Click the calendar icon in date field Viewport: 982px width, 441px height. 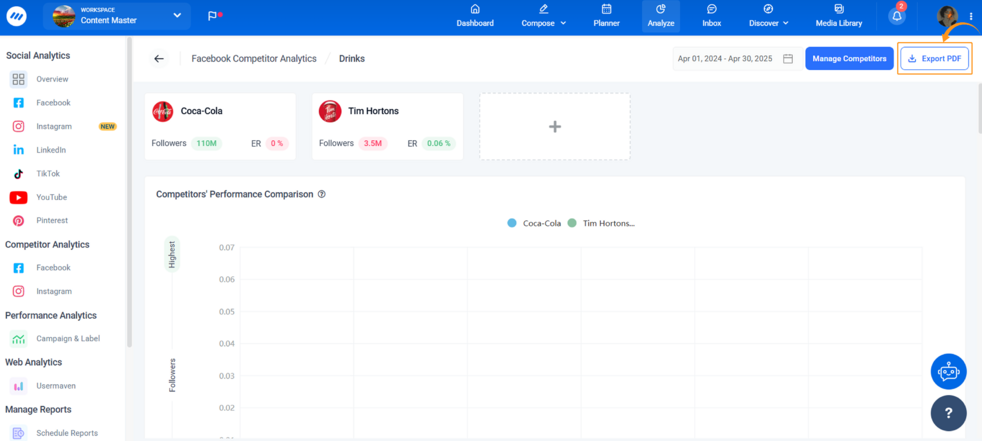click(x=788, y=58)
